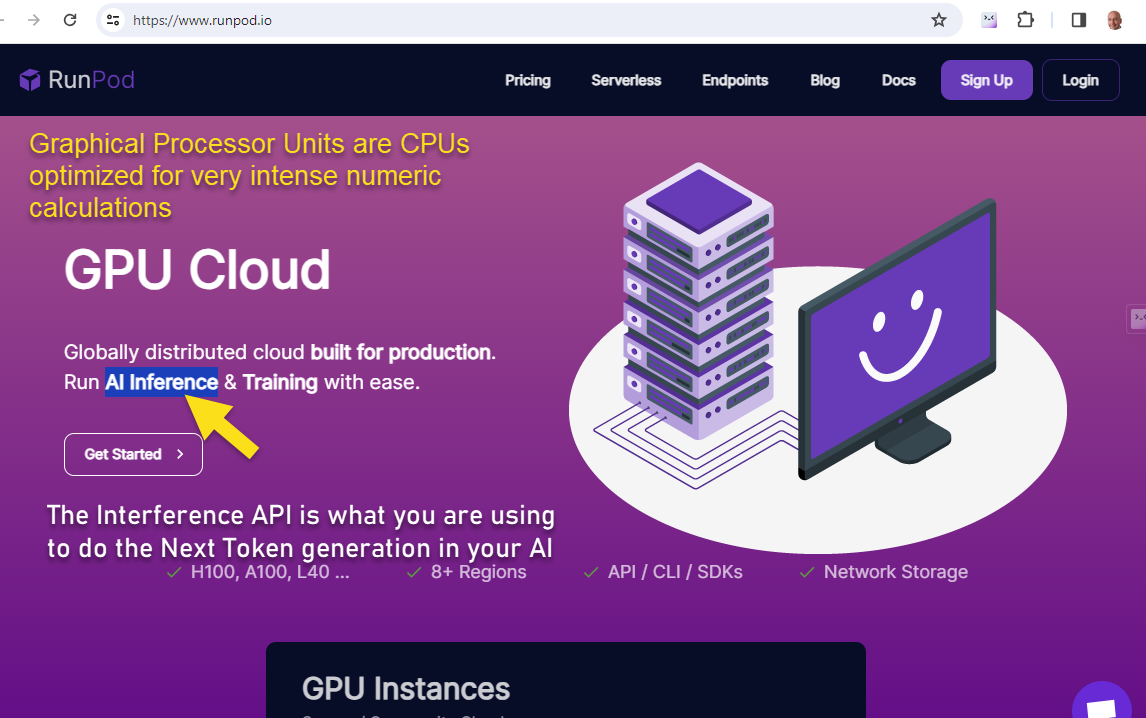Click the GPU Instances heading
Image resolution: width=1146 pixels, height=718 pixels.
406,689
